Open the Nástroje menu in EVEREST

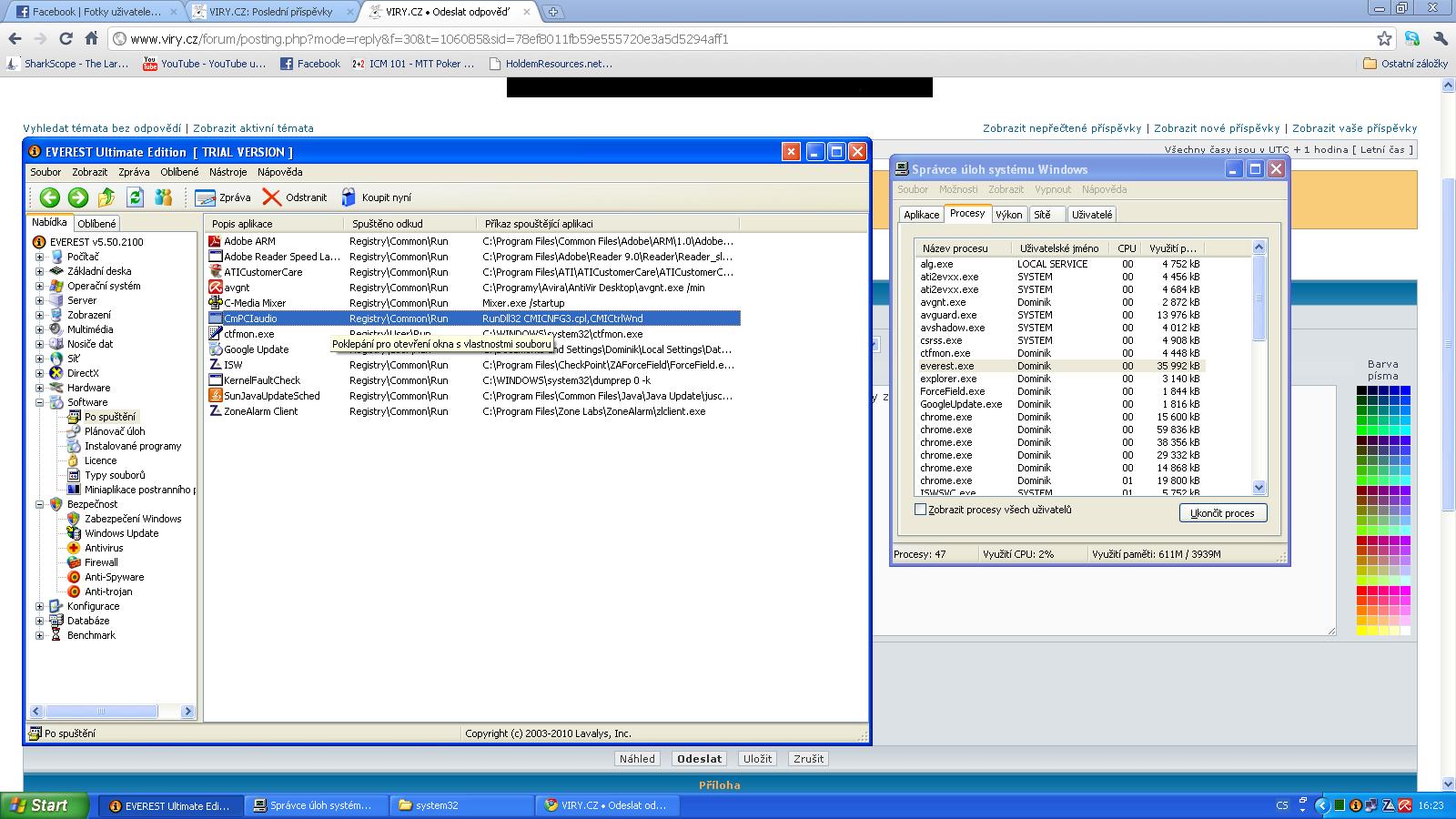tap(227, 172)
